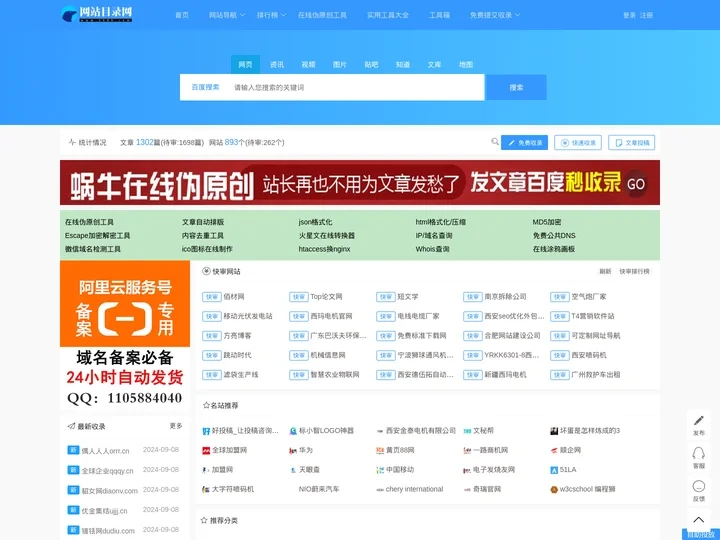
Task: Click the 中国移动 favicon icon
Action: (x=380, y=470)
